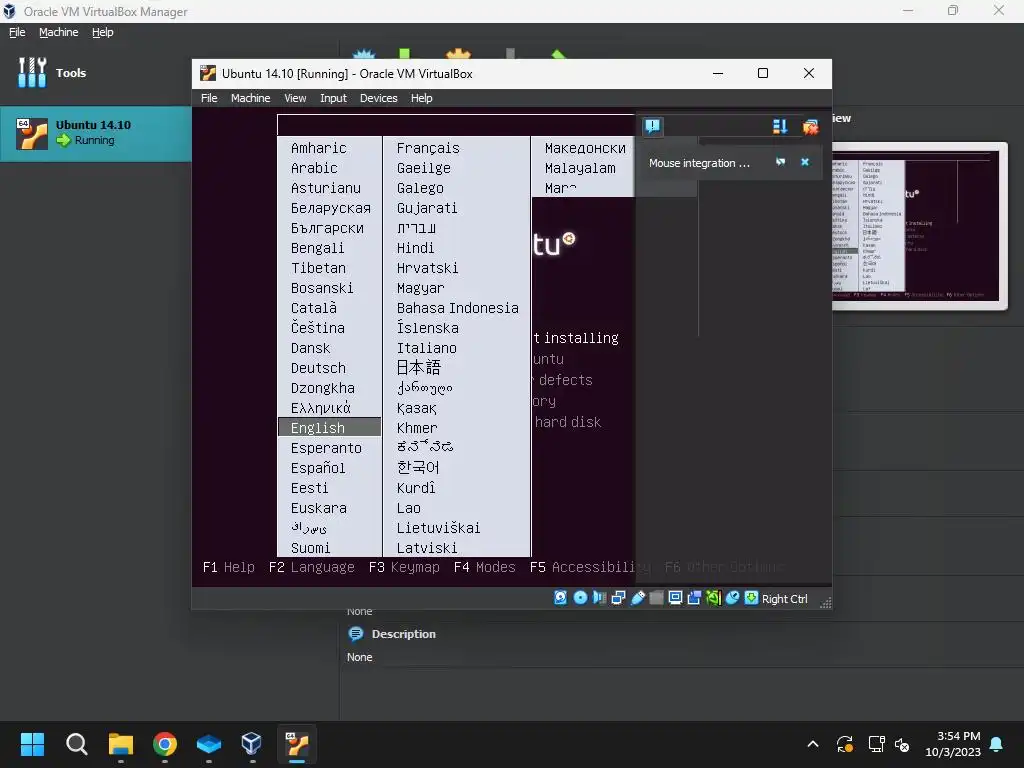Screen dimensions: 1024x768
Task: Open Help menu in VirtualBox Manager
Action: 102,32
